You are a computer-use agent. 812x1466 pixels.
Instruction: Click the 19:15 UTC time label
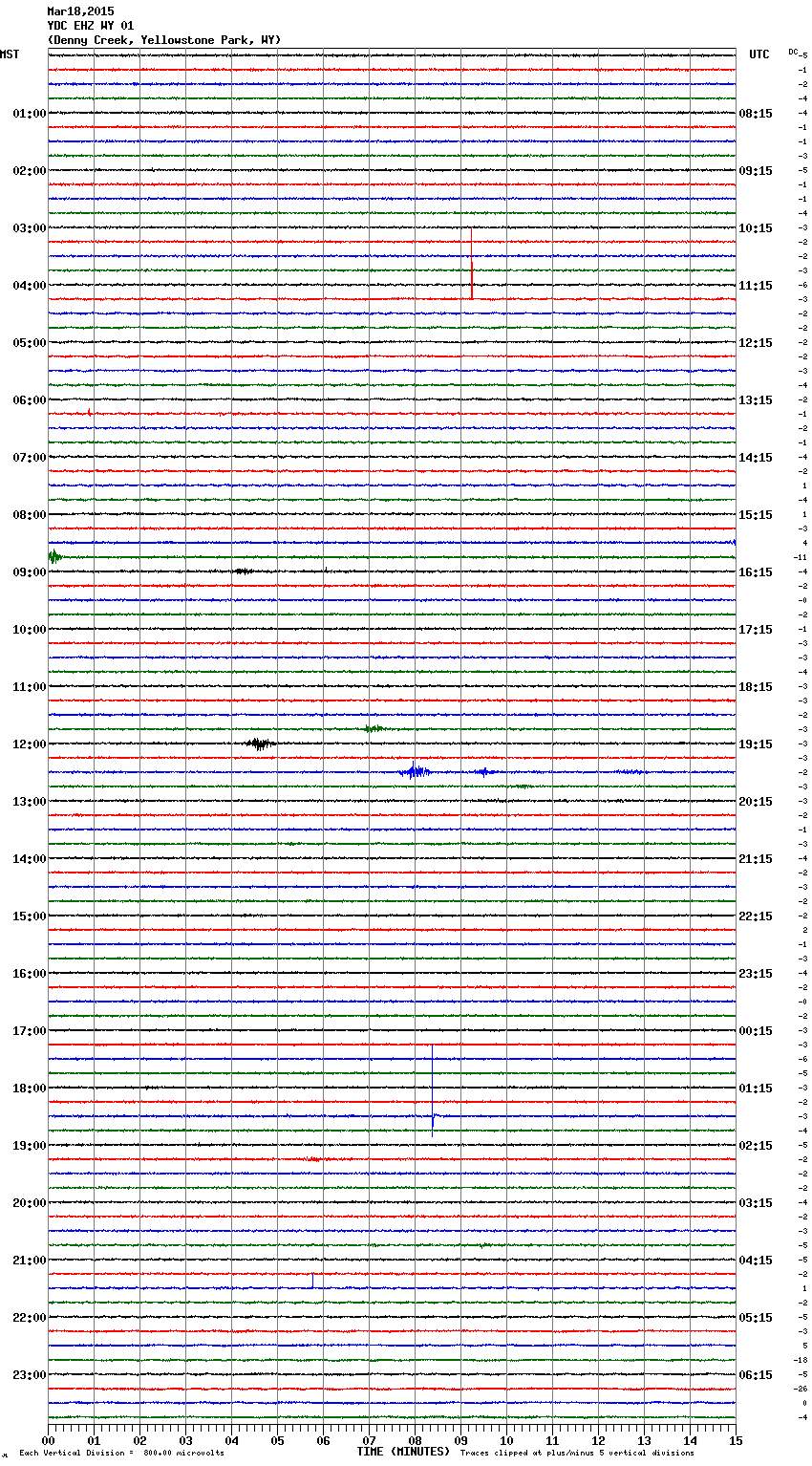[756, 744]
